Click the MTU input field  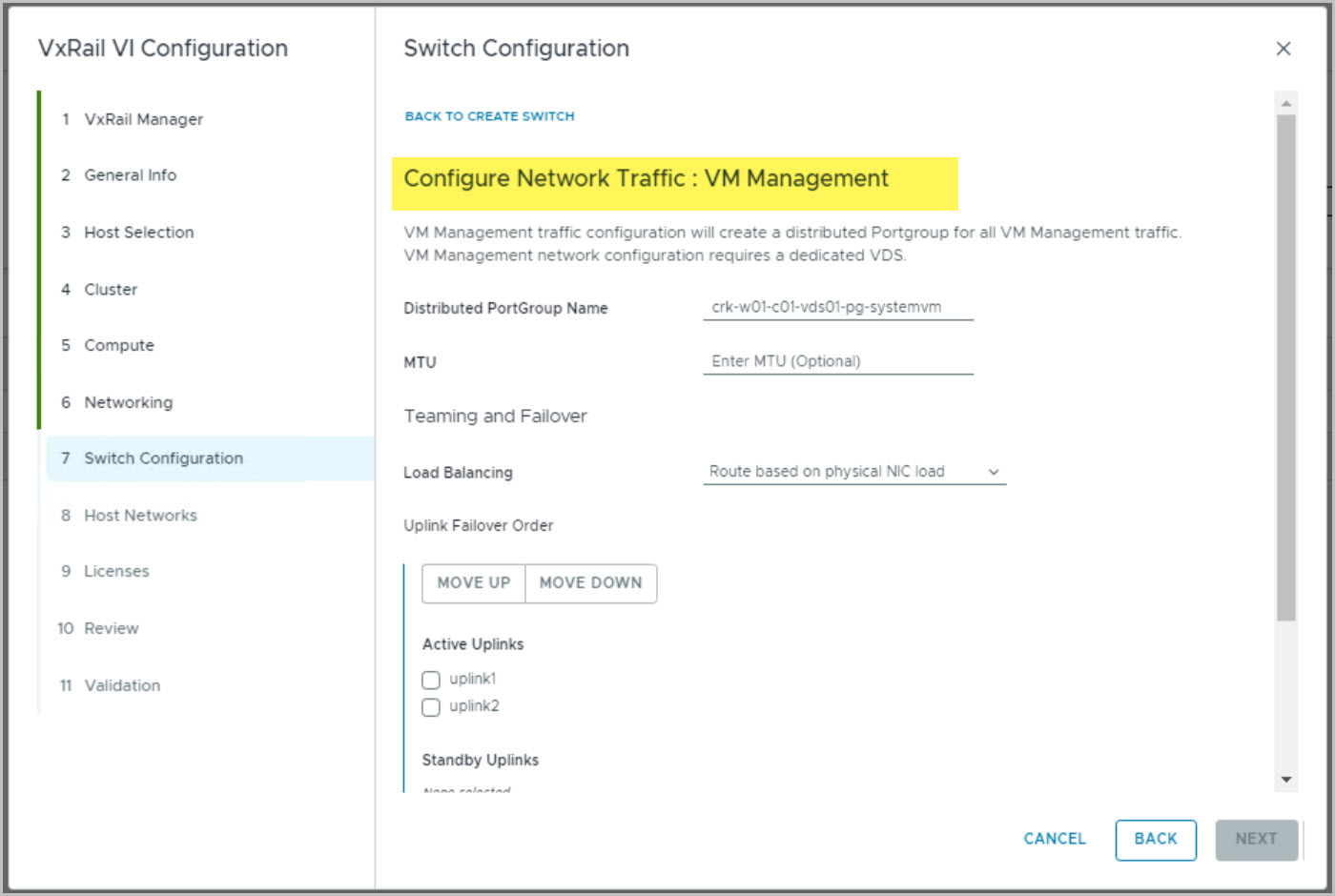[837, 361]
